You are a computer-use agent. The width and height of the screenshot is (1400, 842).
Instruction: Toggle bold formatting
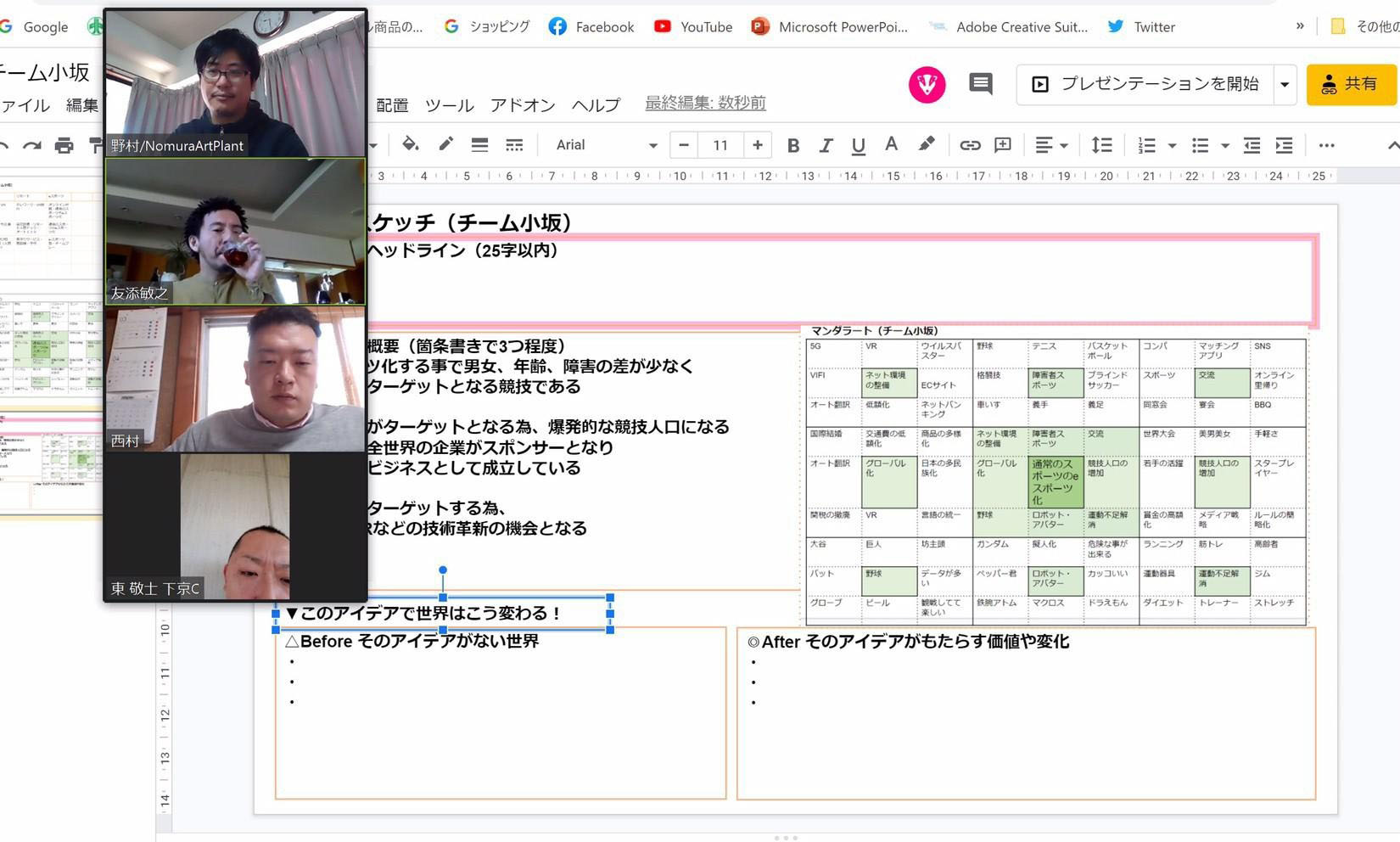coord(792,145)
